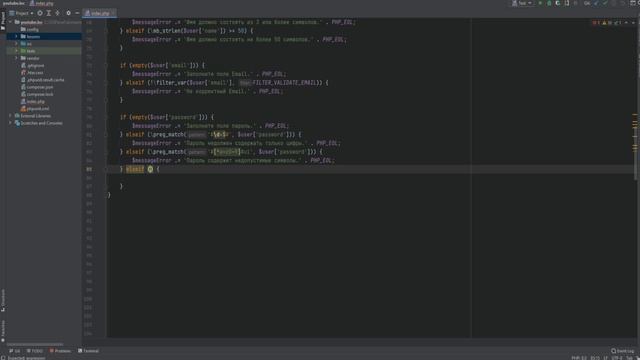This screenshot has height=360, width=640.
Task: Expand the src folder
Action: click(16, 44)
